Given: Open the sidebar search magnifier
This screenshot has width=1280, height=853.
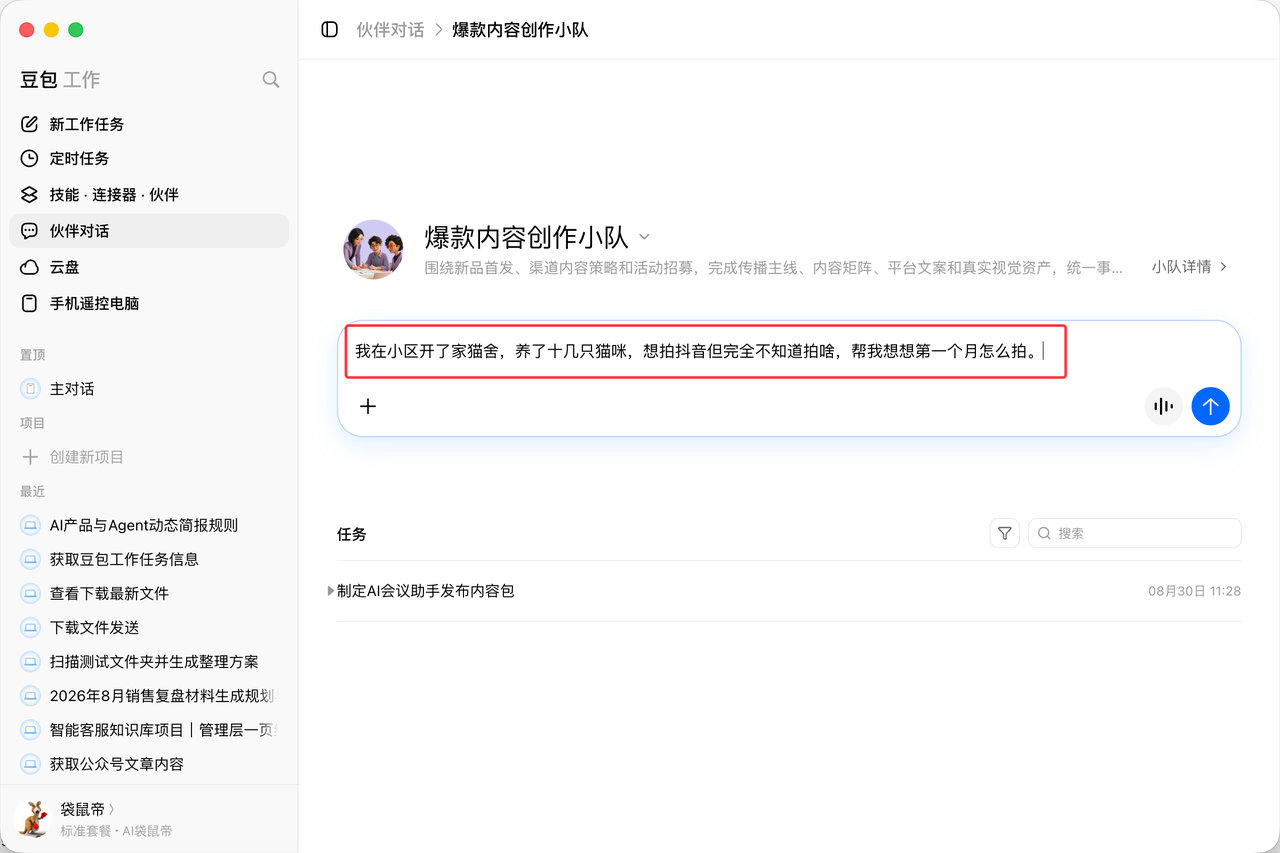Looking at the screenshot, I should coord(271,79).
